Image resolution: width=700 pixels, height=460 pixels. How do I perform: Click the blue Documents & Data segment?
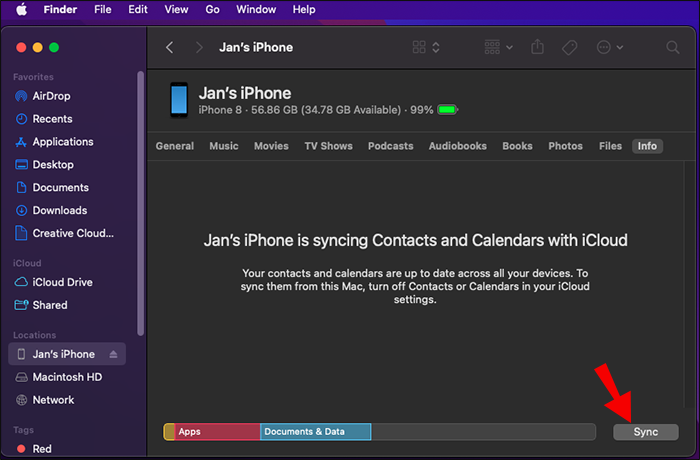coord(316,432)
